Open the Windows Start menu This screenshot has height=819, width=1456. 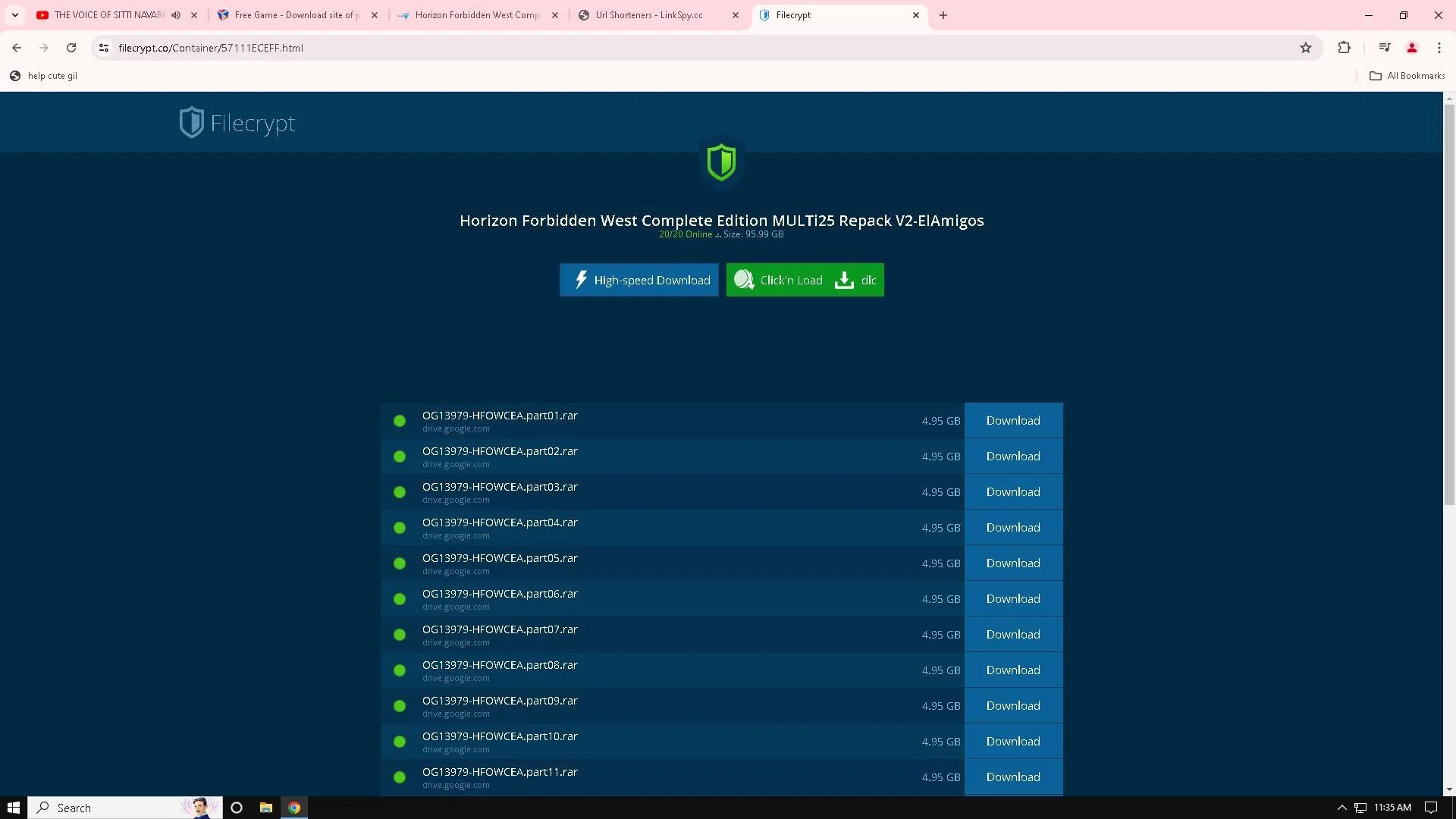[x=14, y=808]
